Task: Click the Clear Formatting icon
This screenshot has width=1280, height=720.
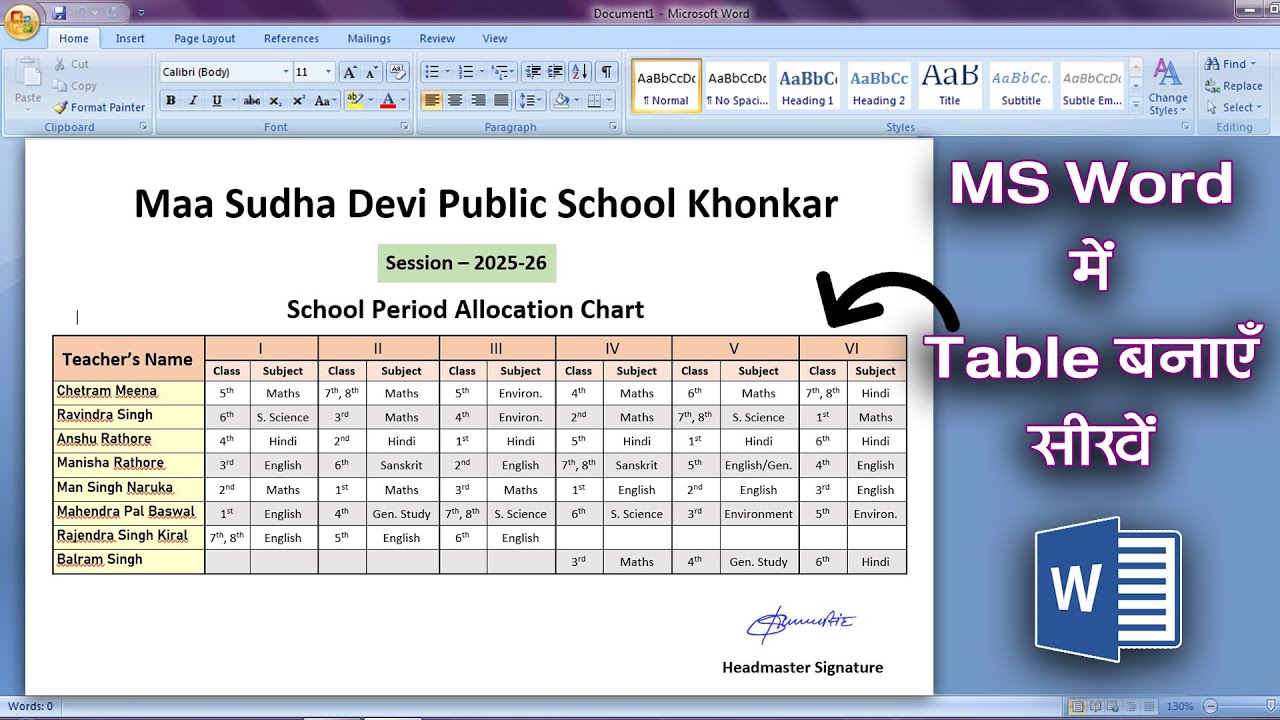Action: click(398, 72)
